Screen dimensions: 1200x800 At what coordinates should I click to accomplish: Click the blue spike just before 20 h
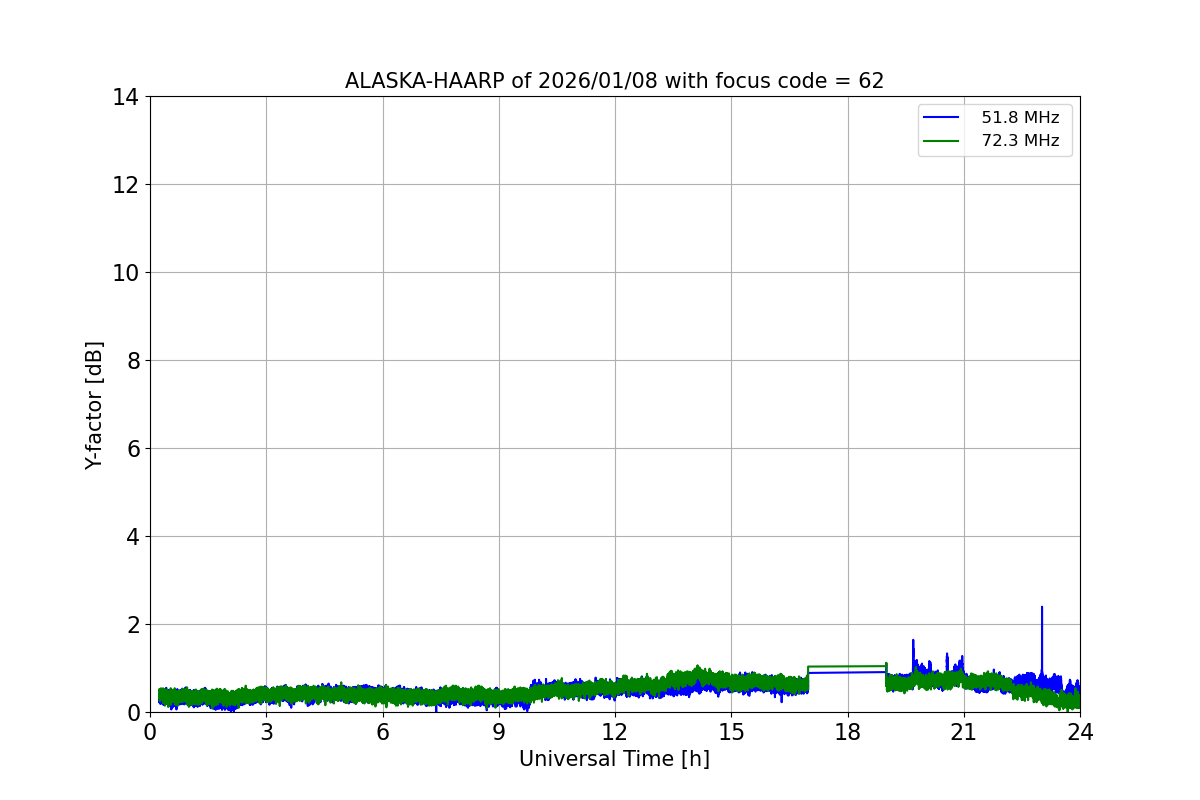tap(913, 655)
